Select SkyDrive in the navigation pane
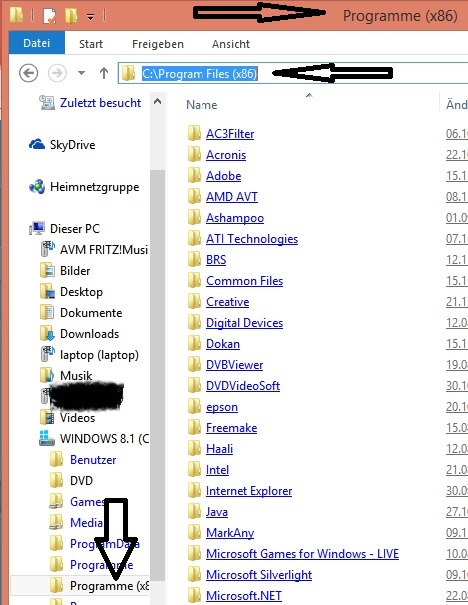 (x=73, y=145)
